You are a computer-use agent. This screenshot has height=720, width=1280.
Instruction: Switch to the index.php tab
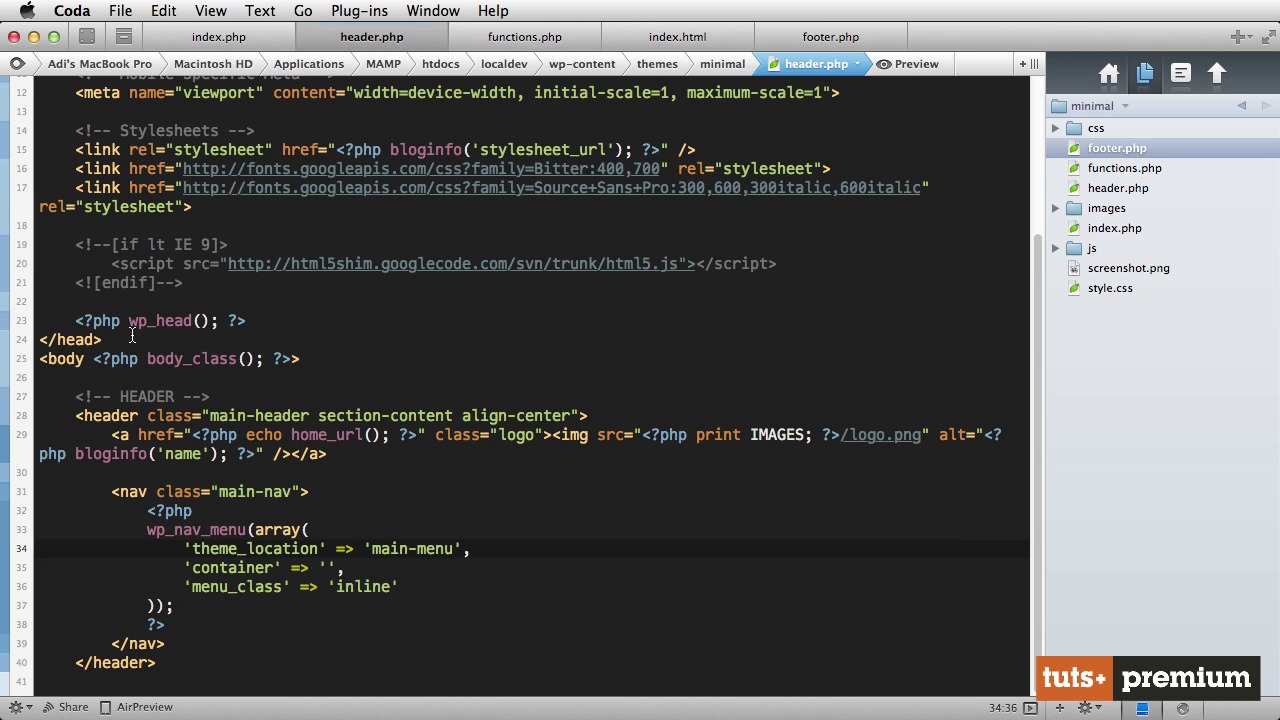[x=218, y=37]
